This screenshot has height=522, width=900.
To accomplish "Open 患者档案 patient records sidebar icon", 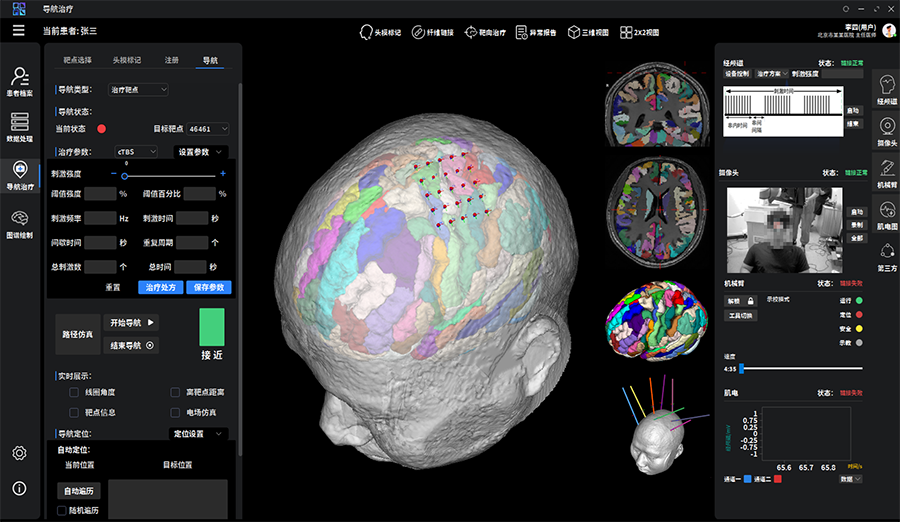I will tap(20, 82).
